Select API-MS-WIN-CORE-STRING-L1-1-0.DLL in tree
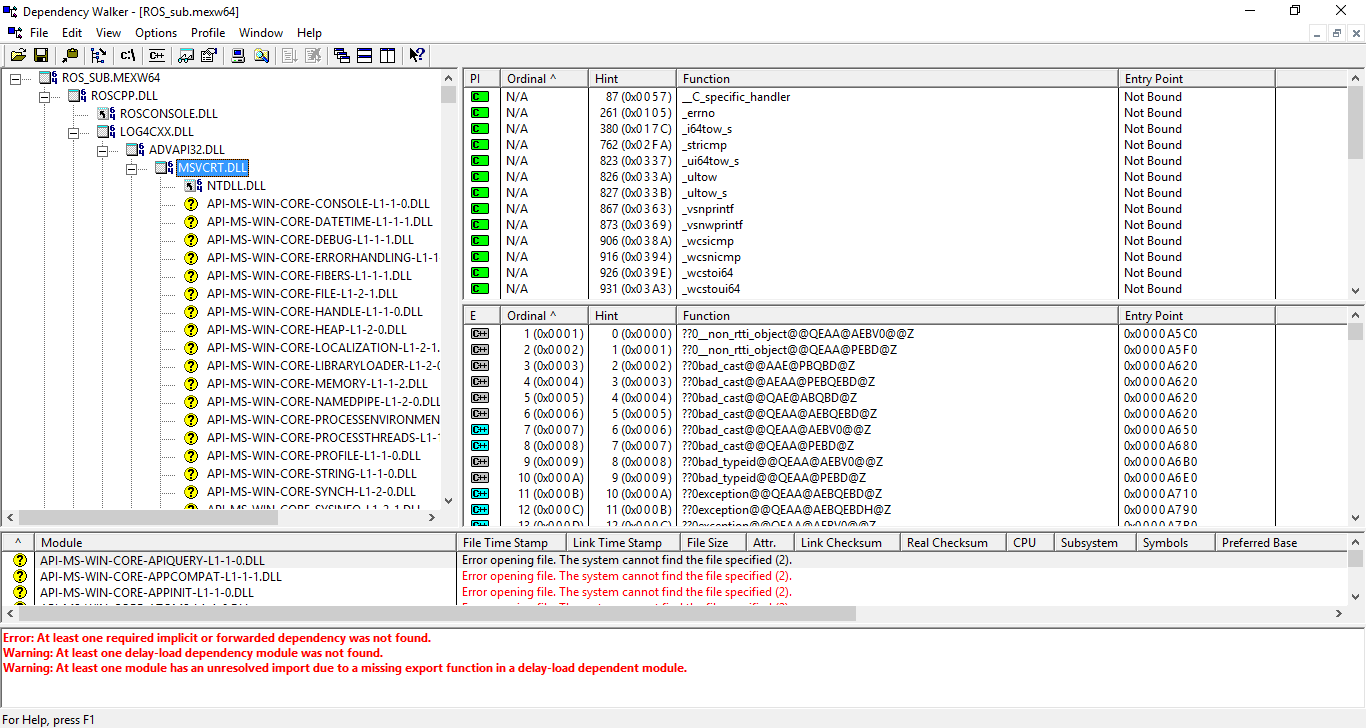 tap(312, 473)
